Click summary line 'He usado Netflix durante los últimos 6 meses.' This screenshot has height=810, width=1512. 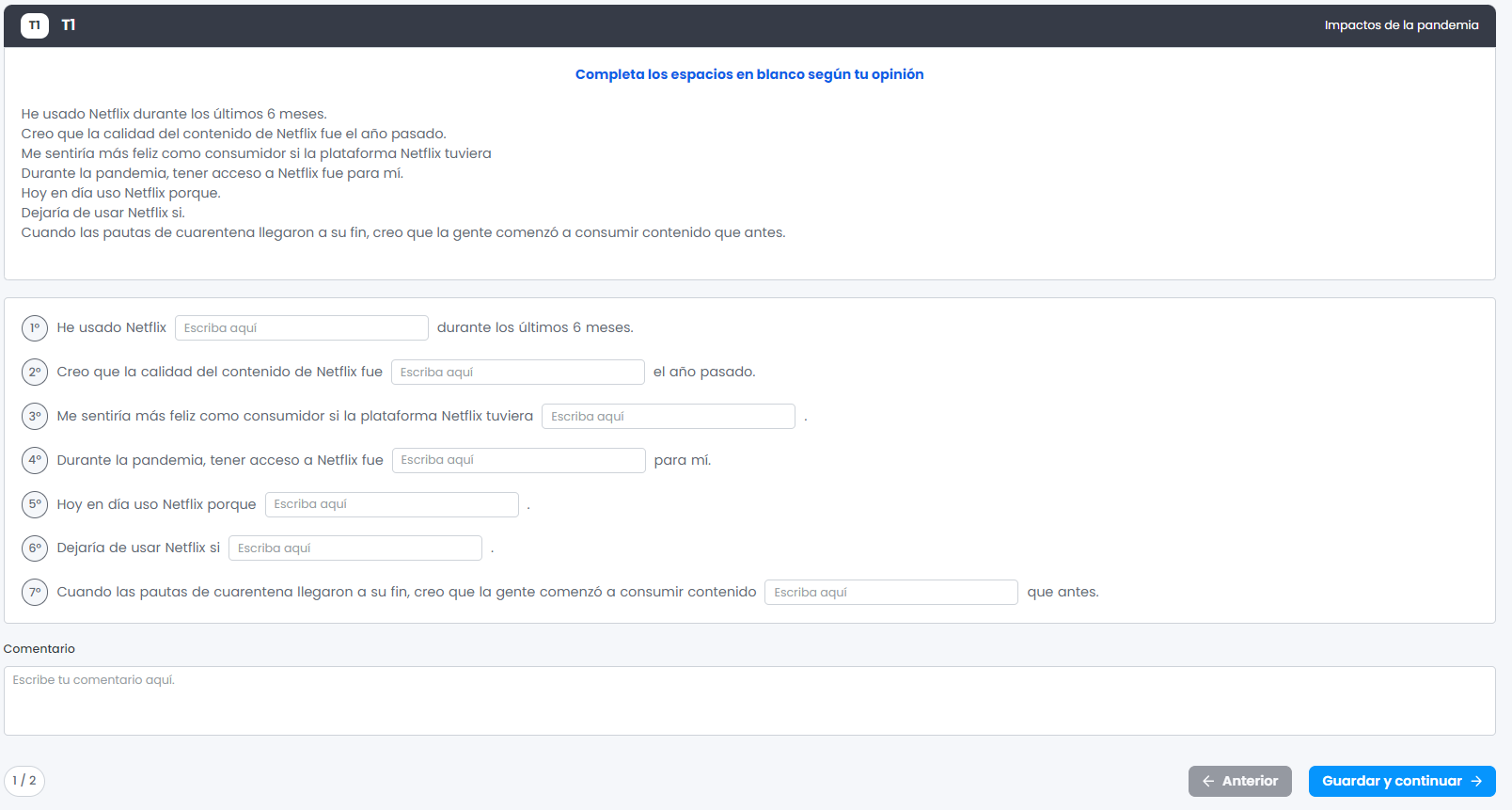pyautogui.click(x=174, y=114)
